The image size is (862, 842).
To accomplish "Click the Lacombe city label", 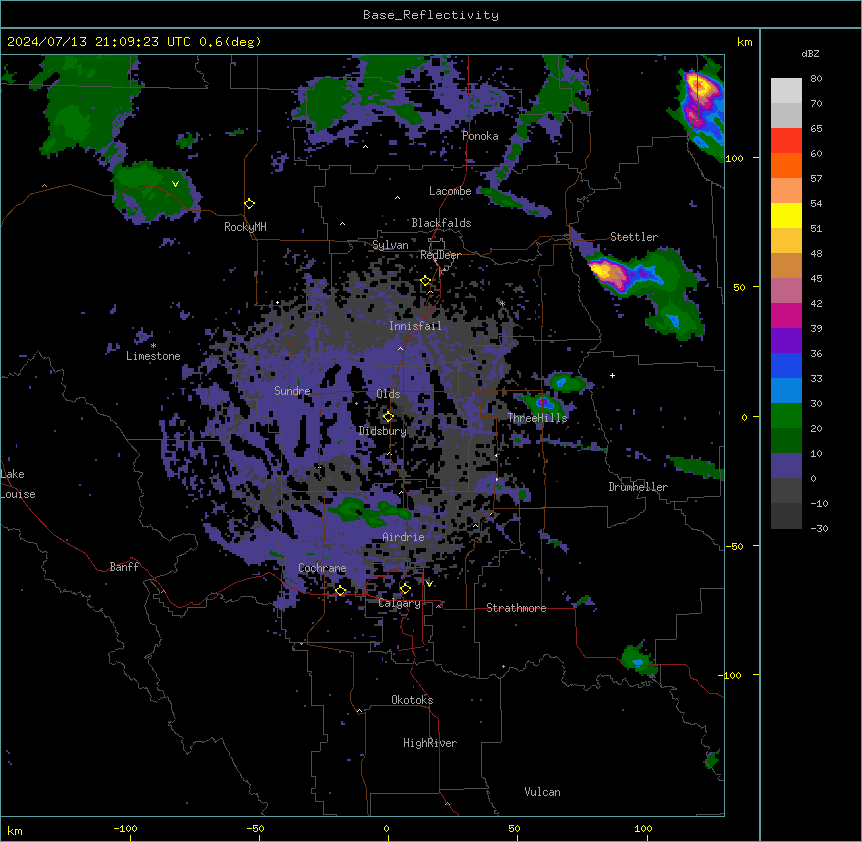I will (x=450, y=191).
